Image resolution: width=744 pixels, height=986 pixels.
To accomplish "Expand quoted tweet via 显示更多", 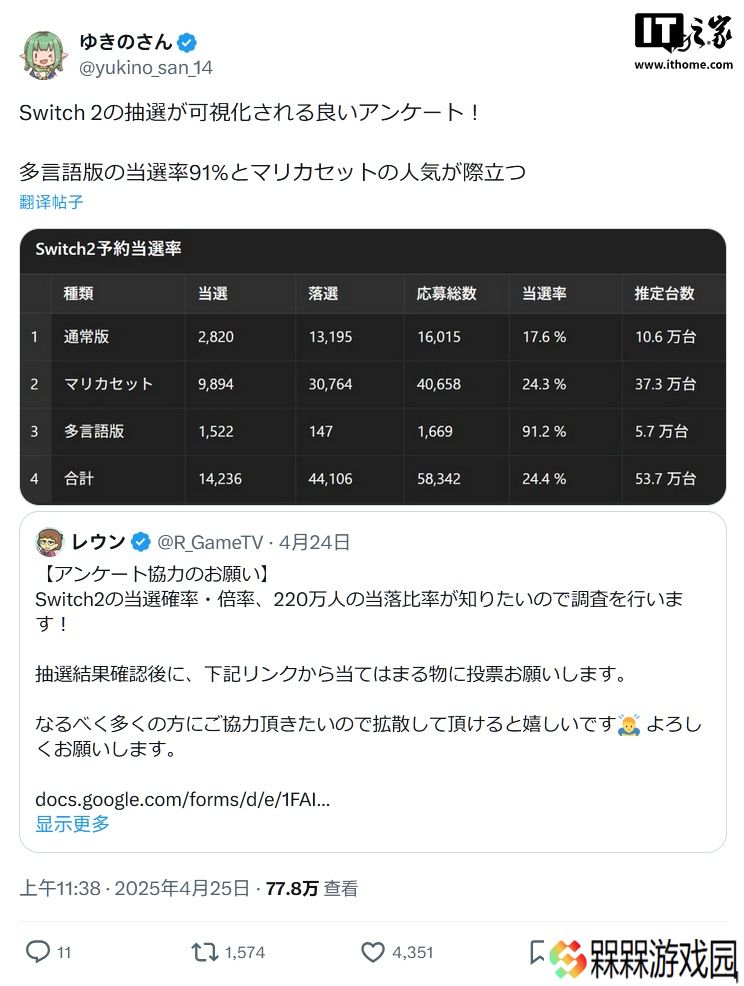I will tap(72, 824).
